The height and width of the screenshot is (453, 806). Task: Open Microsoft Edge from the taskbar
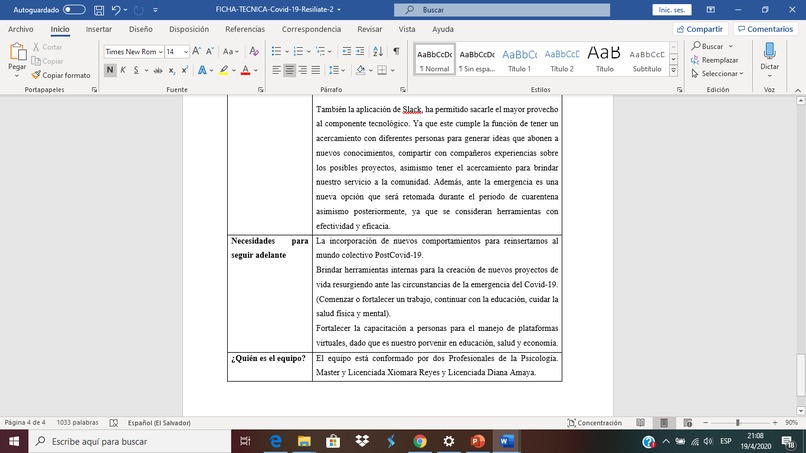coord(276,441)
